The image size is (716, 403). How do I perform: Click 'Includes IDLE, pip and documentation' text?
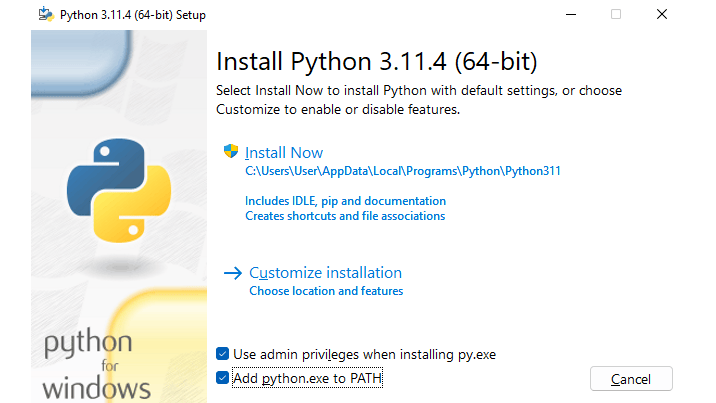[345, 201]
